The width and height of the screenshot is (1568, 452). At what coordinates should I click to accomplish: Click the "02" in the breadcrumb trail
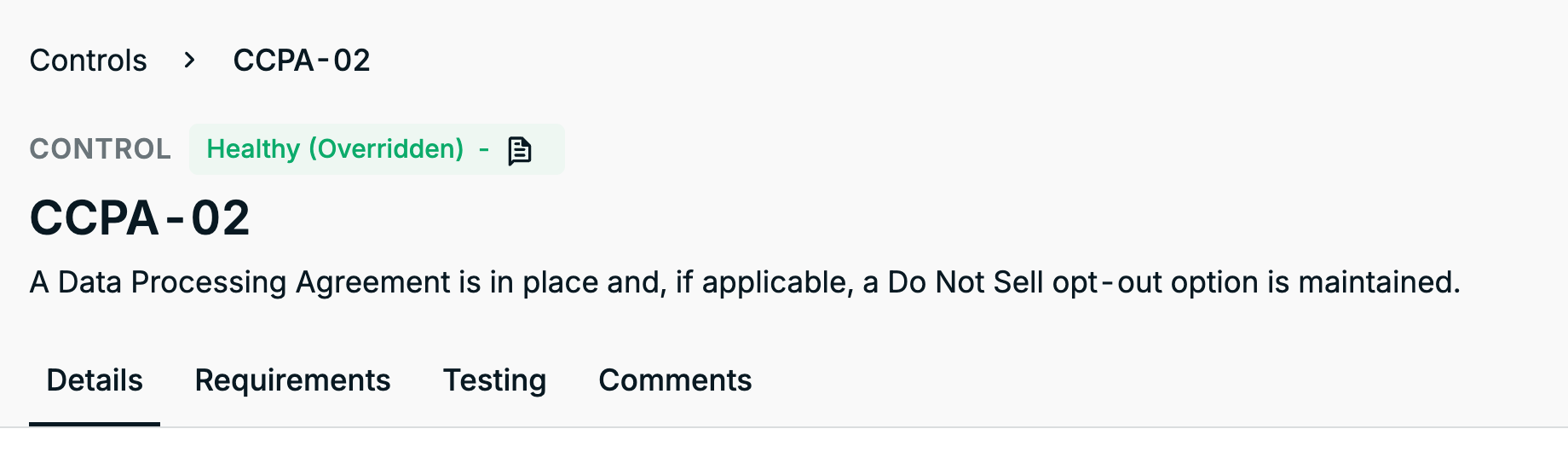tap(352, 61)
